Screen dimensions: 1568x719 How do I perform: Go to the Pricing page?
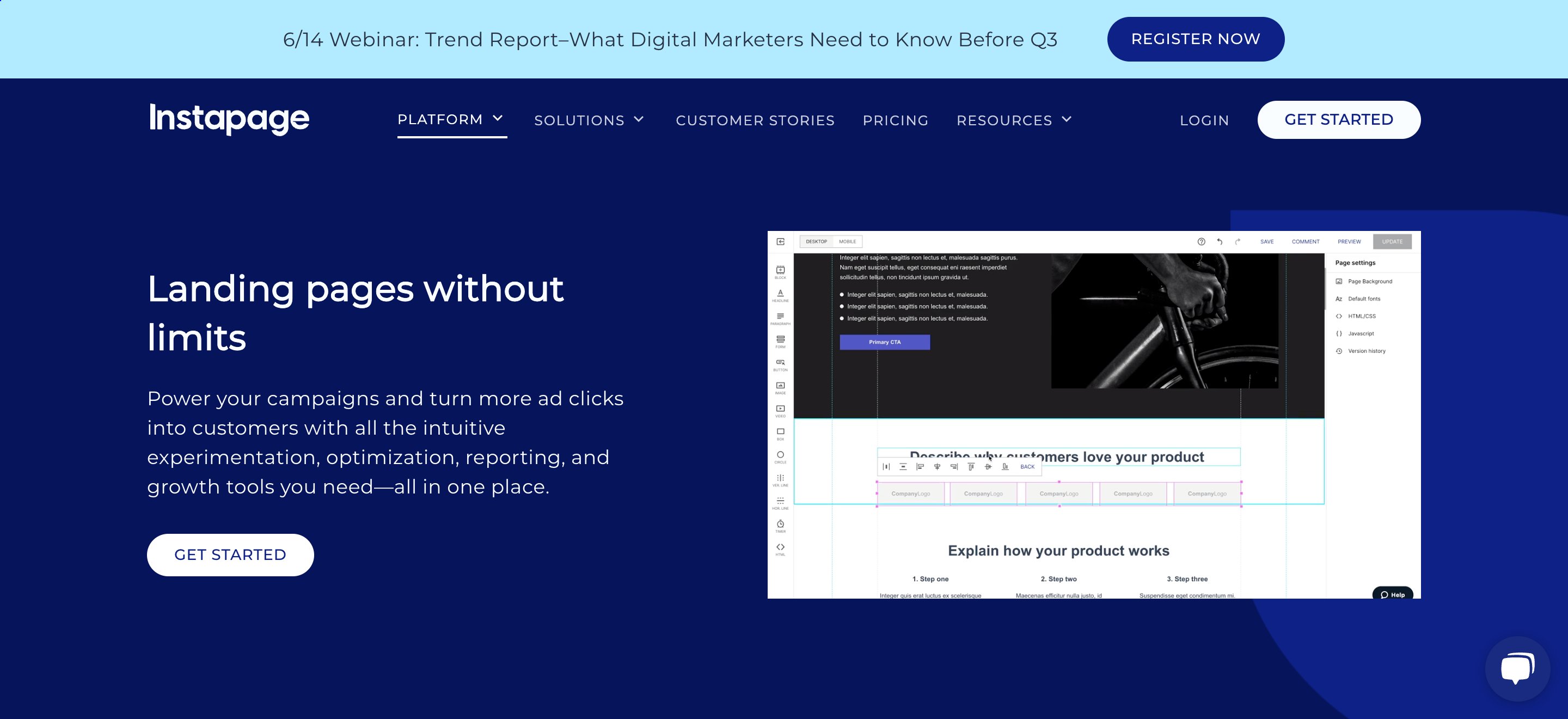point(896,120)
